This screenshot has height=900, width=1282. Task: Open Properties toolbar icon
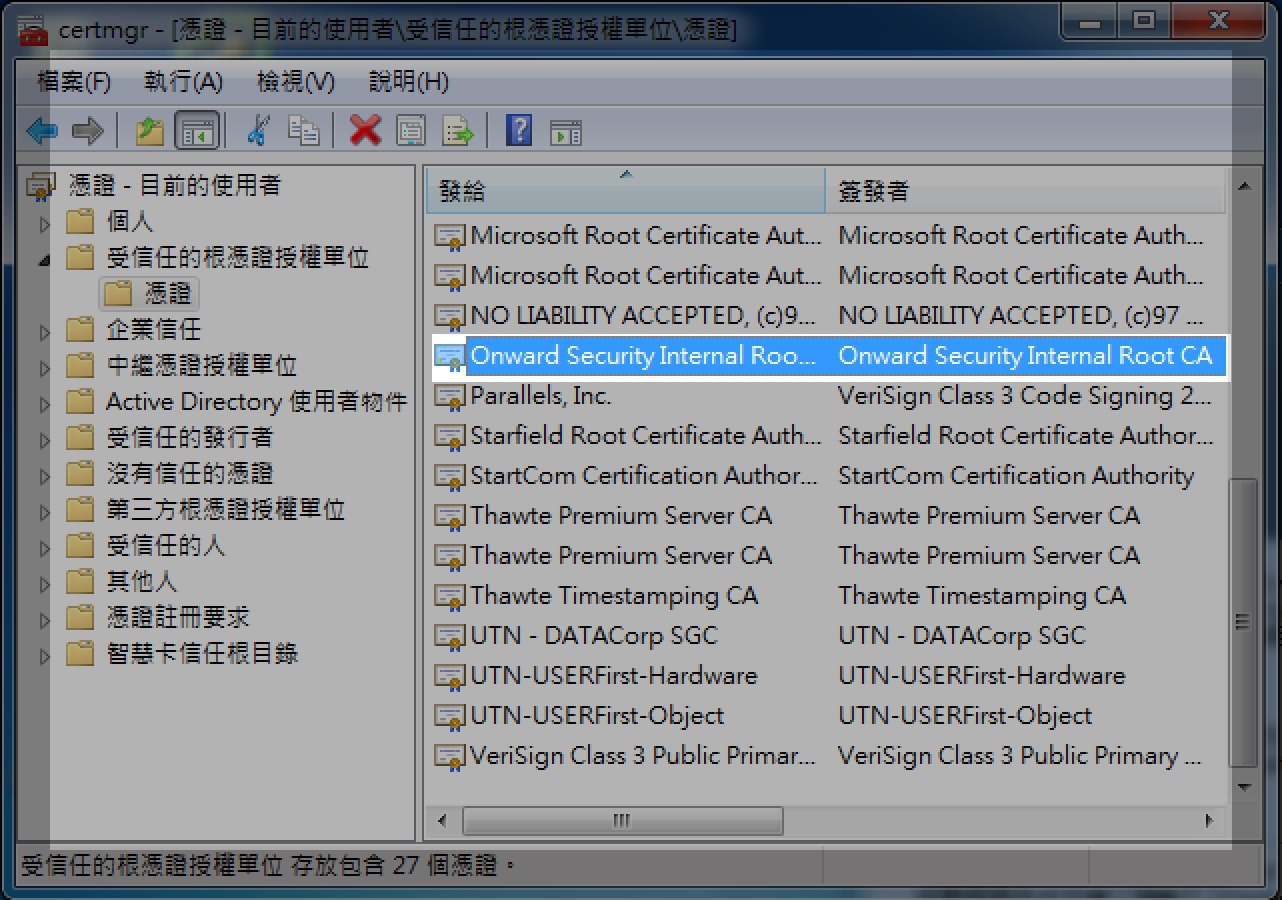pyautogui.click(x=411, y=130)
